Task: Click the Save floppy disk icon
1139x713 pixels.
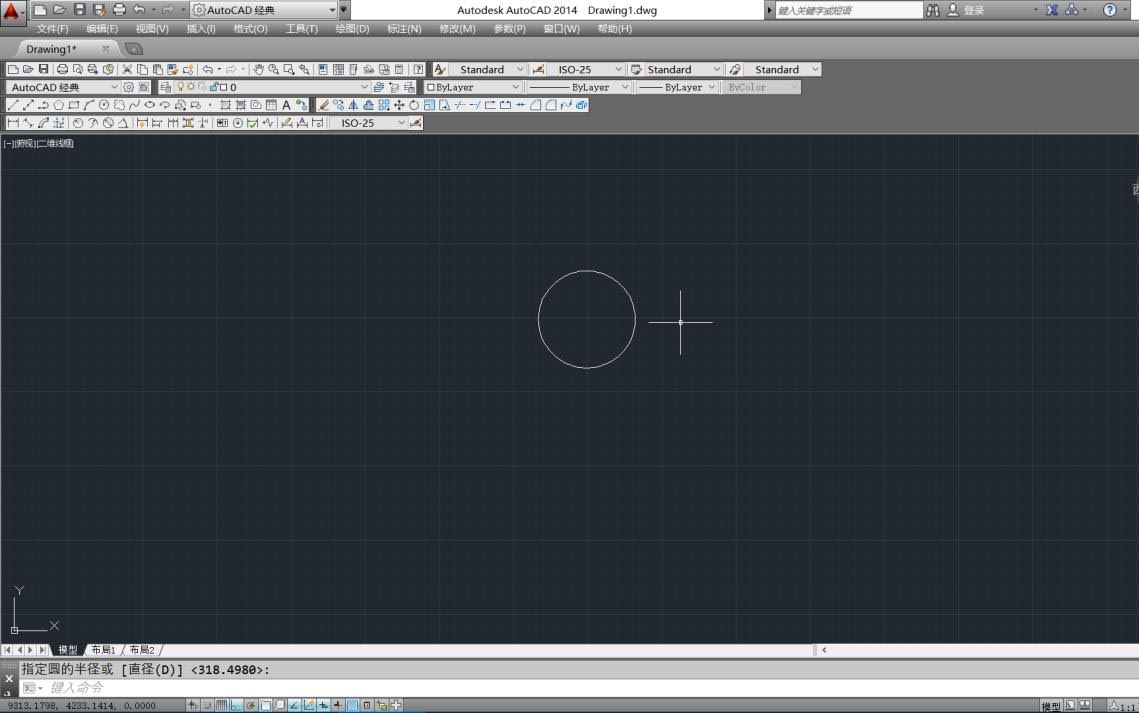Action: point(44,70)
